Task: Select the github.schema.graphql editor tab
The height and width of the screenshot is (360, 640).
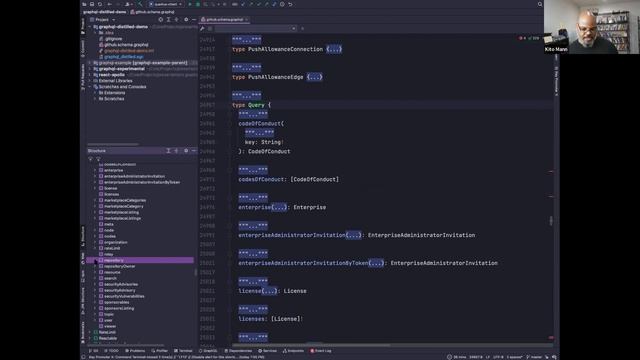Action: tap(224, 20)
